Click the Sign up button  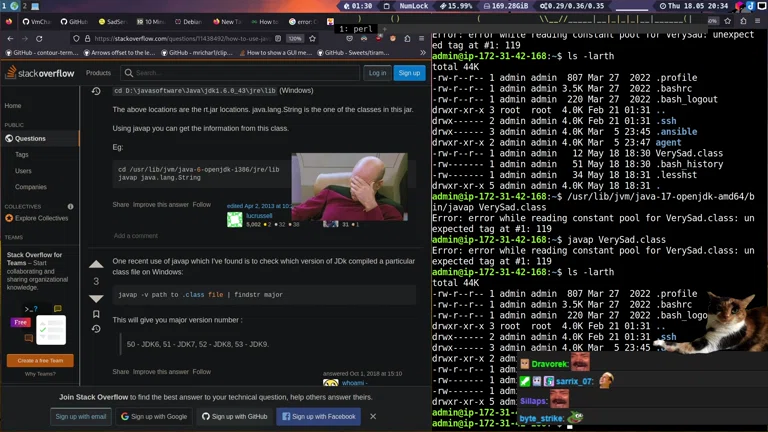tap(409, 73)
